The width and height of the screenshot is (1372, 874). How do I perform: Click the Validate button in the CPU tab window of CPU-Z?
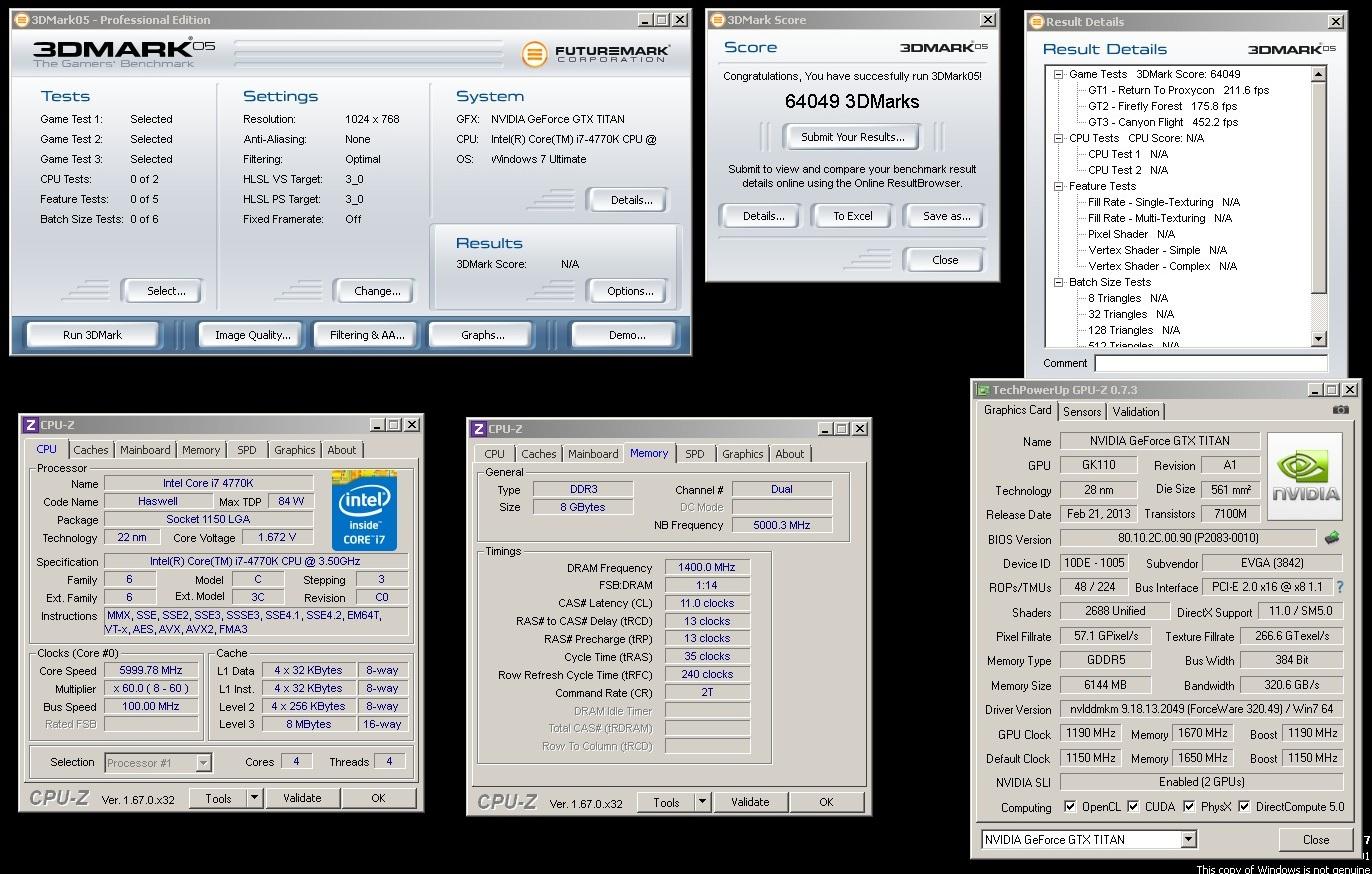tap(302, 798)
